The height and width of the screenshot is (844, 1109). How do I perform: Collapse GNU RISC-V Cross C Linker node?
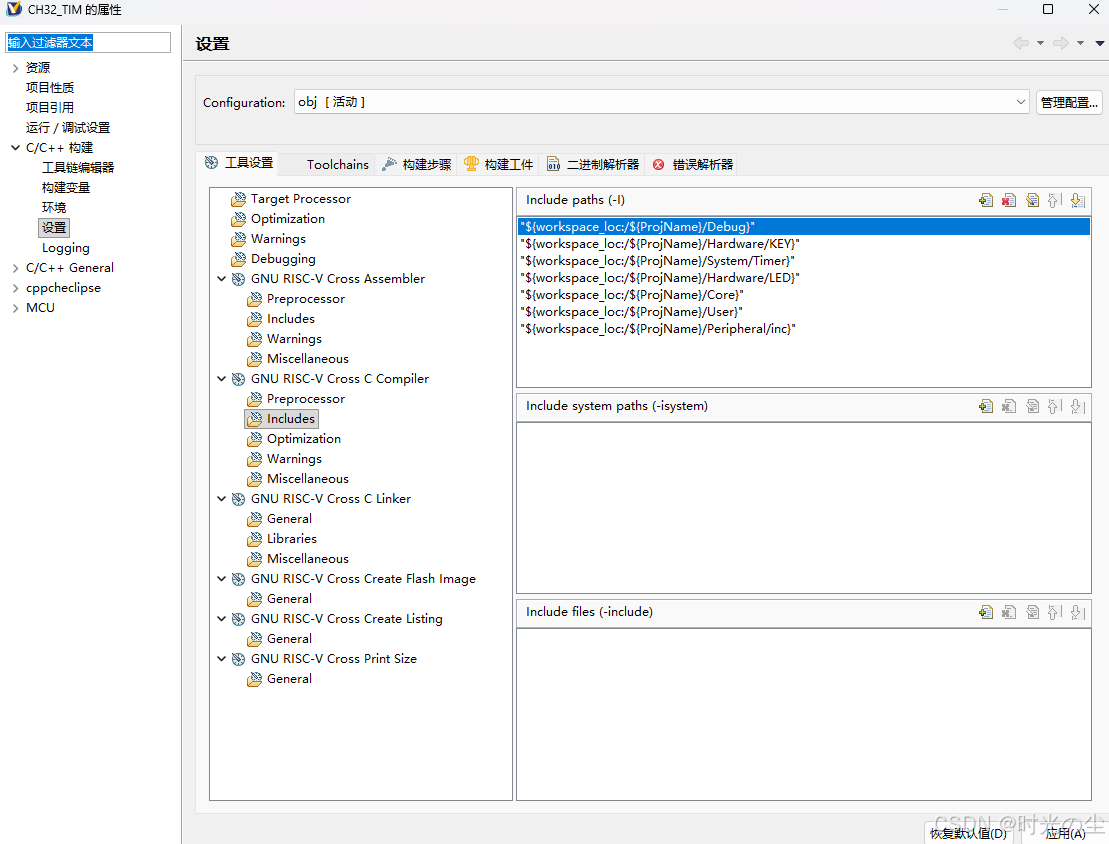point(221,499)
